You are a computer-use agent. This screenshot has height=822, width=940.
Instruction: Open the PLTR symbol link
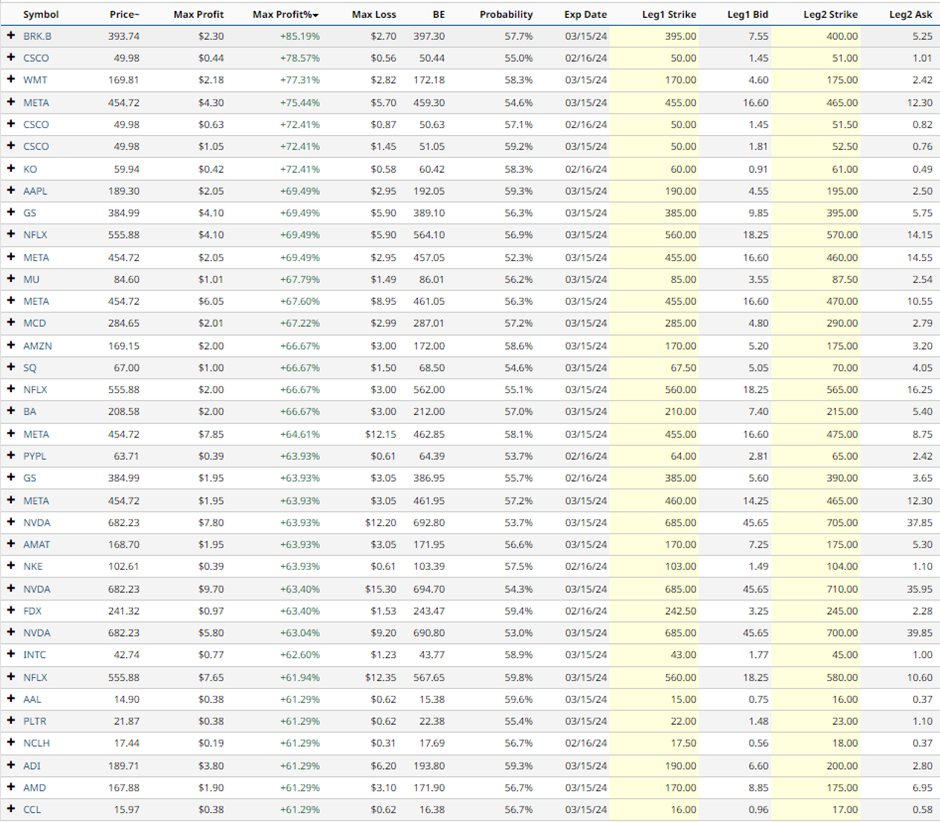click(x=34, y=721)
